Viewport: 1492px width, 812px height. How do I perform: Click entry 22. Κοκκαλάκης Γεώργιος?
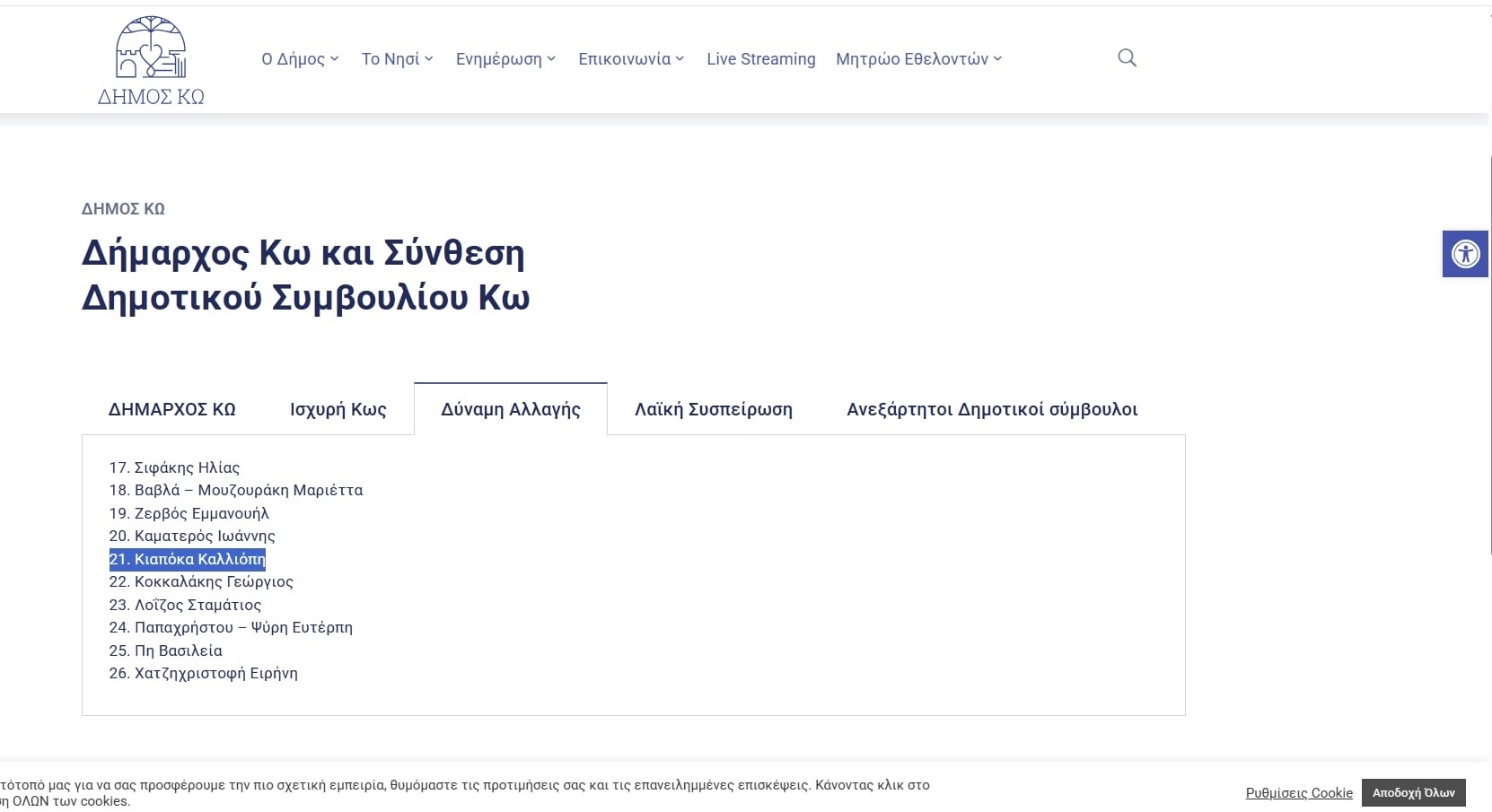[201, 581]
